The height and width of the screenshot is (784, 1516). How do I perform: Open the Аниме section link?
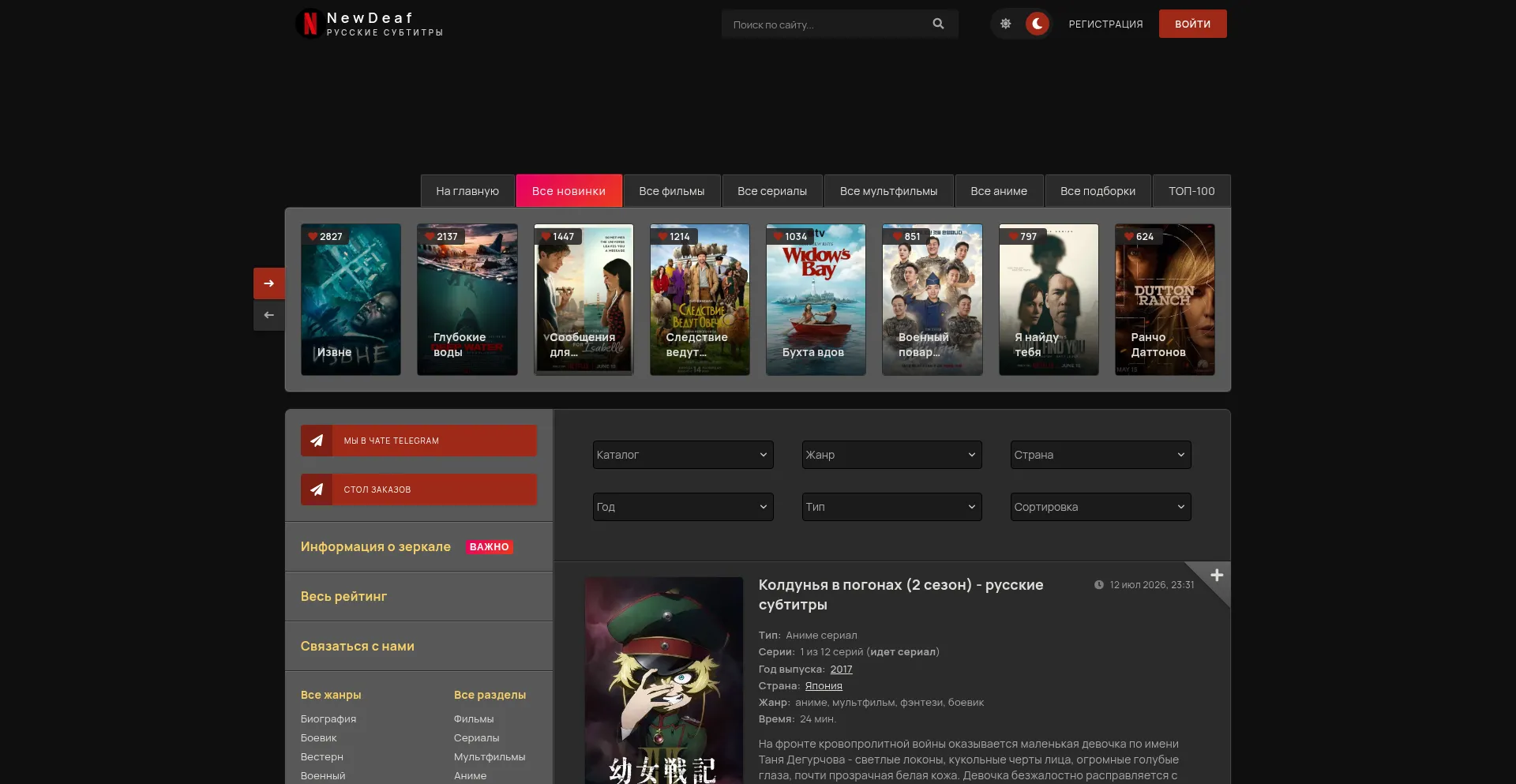[471, 775]
